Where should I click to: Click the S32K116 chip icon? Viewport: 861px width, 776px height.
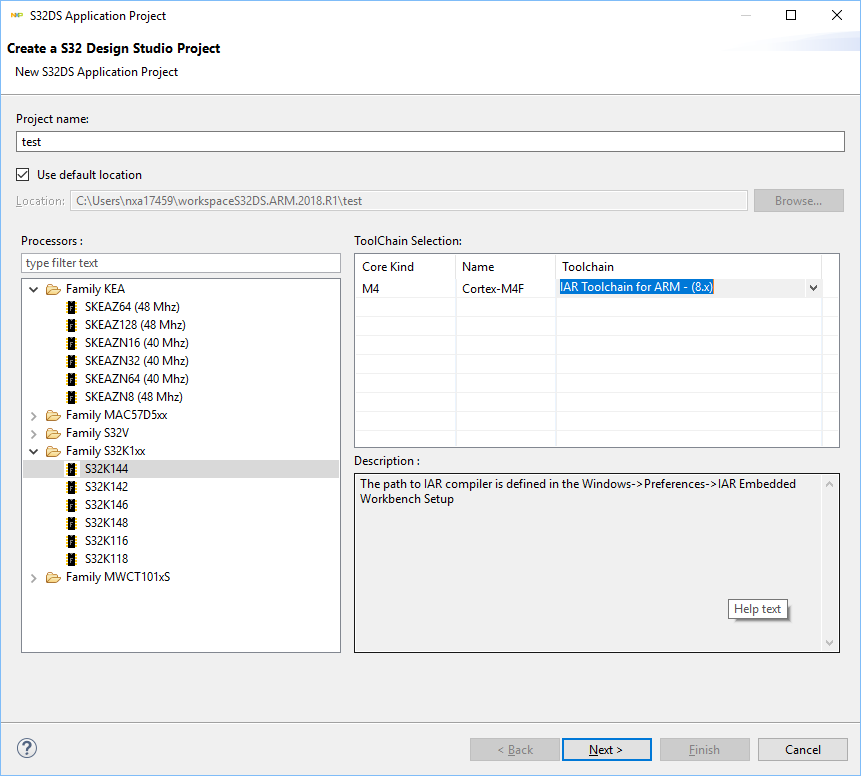(x=71, y=541)
